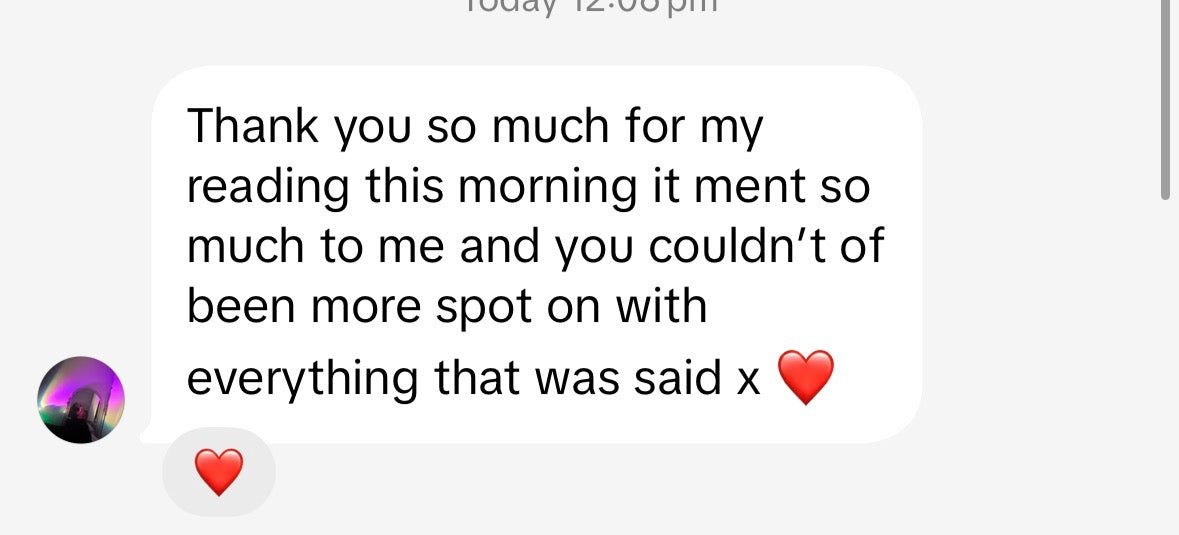Click the word 'Thank' in the message
The width and height of the screenshot is (1179, 535).
[x=253, y=126]
